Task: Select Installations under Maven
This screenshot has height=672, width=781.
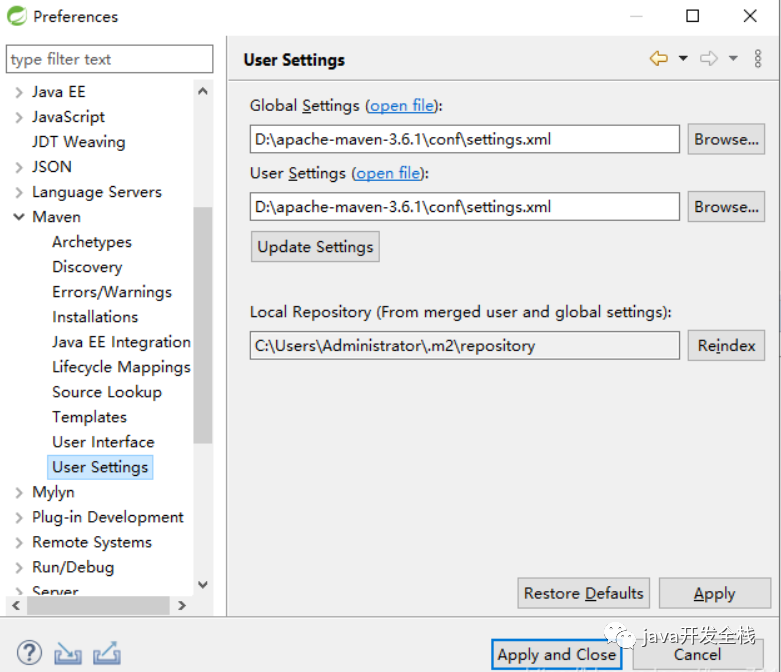Action: pyautogui.click(x=95, y=317)
